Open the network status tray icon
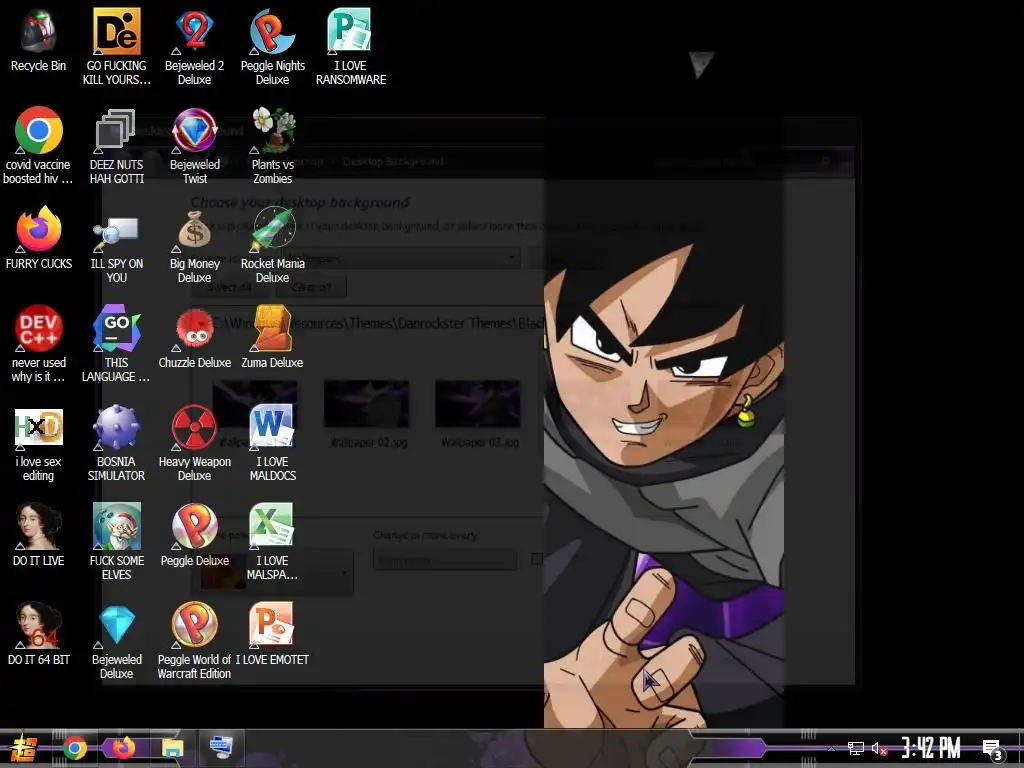Image resolution: width=1024 pixels, height=768 pixels. [856, 748]
